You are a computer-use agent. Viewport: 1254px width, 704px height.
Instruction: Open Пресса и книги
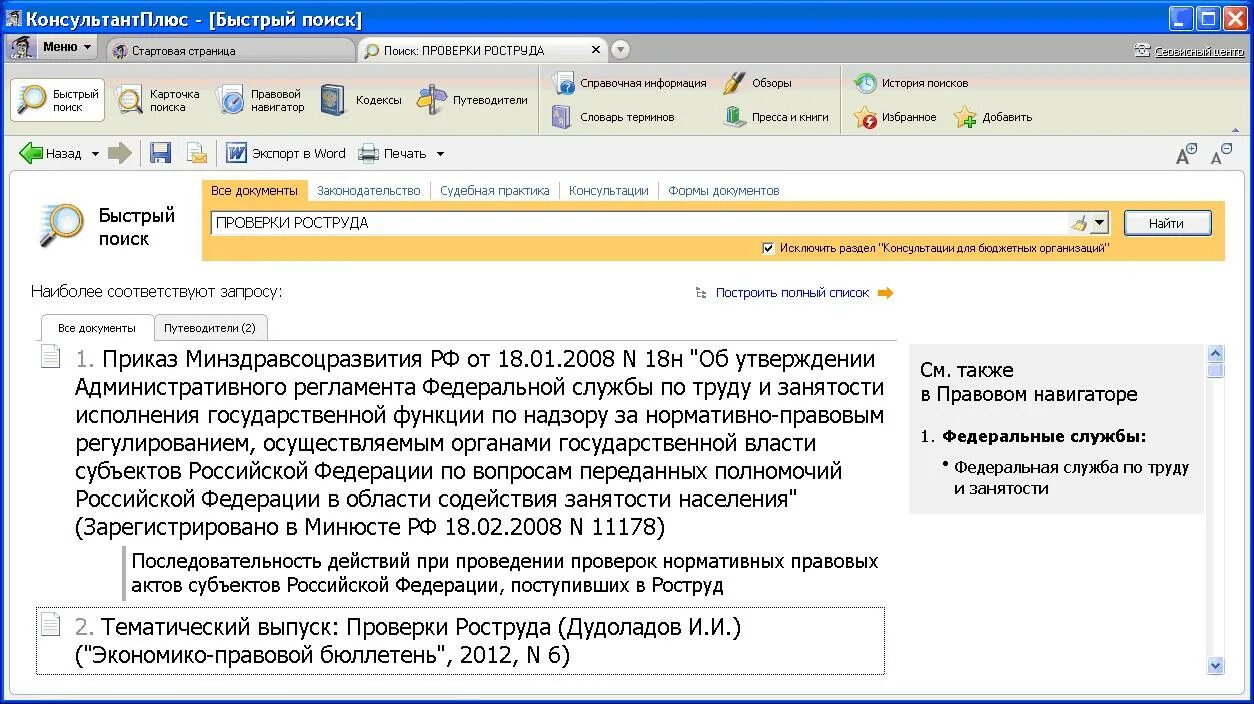click(x=776, y=117)
